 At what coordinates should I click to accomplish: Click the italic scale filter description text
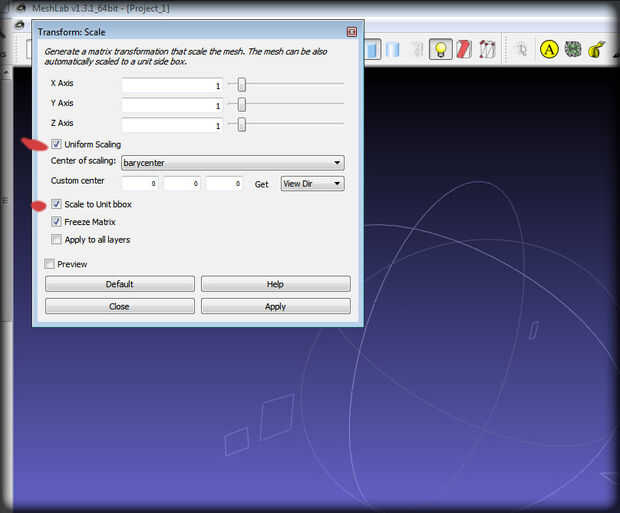pos(186,56)
